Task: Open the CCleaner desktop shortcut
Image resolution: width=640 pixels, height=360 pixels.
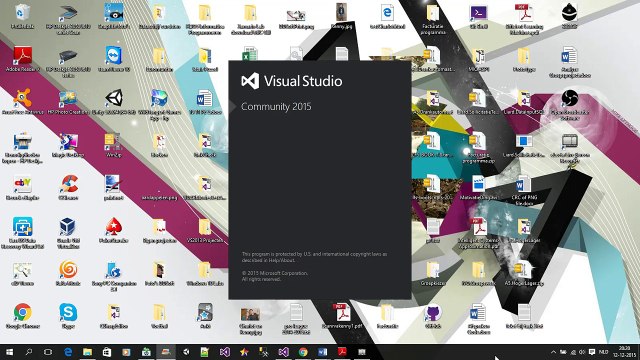Action: (x=68, y=188)
